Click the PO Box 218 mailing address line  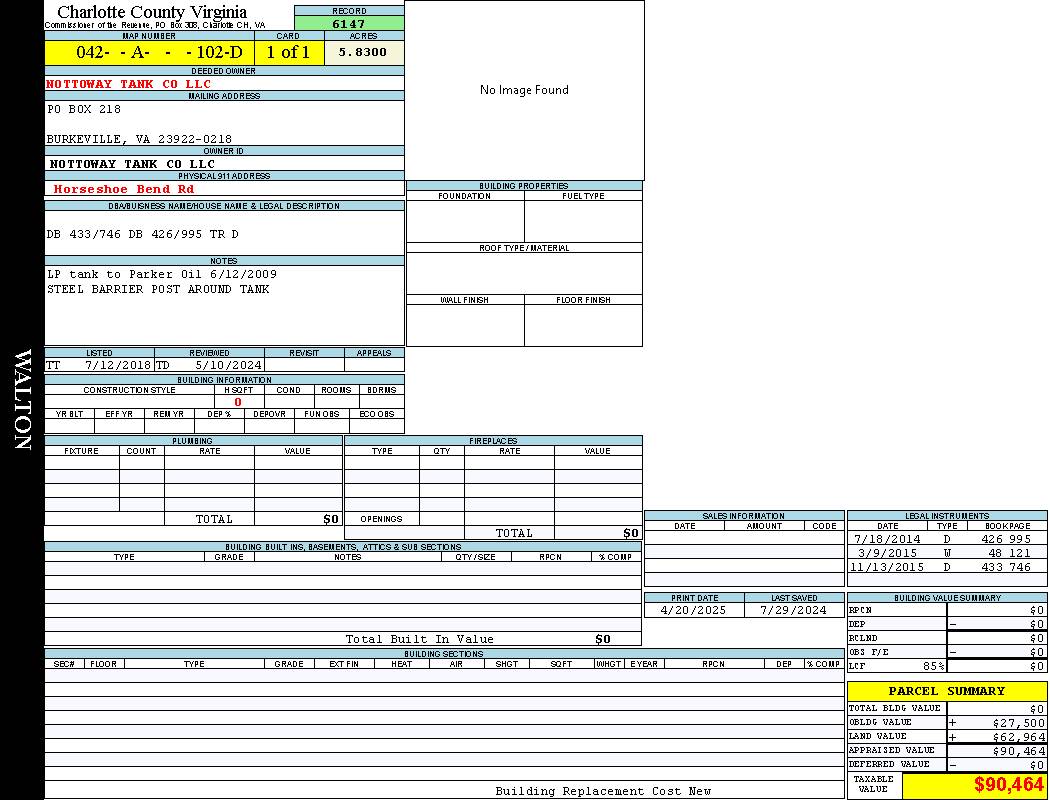coord(84,109)
